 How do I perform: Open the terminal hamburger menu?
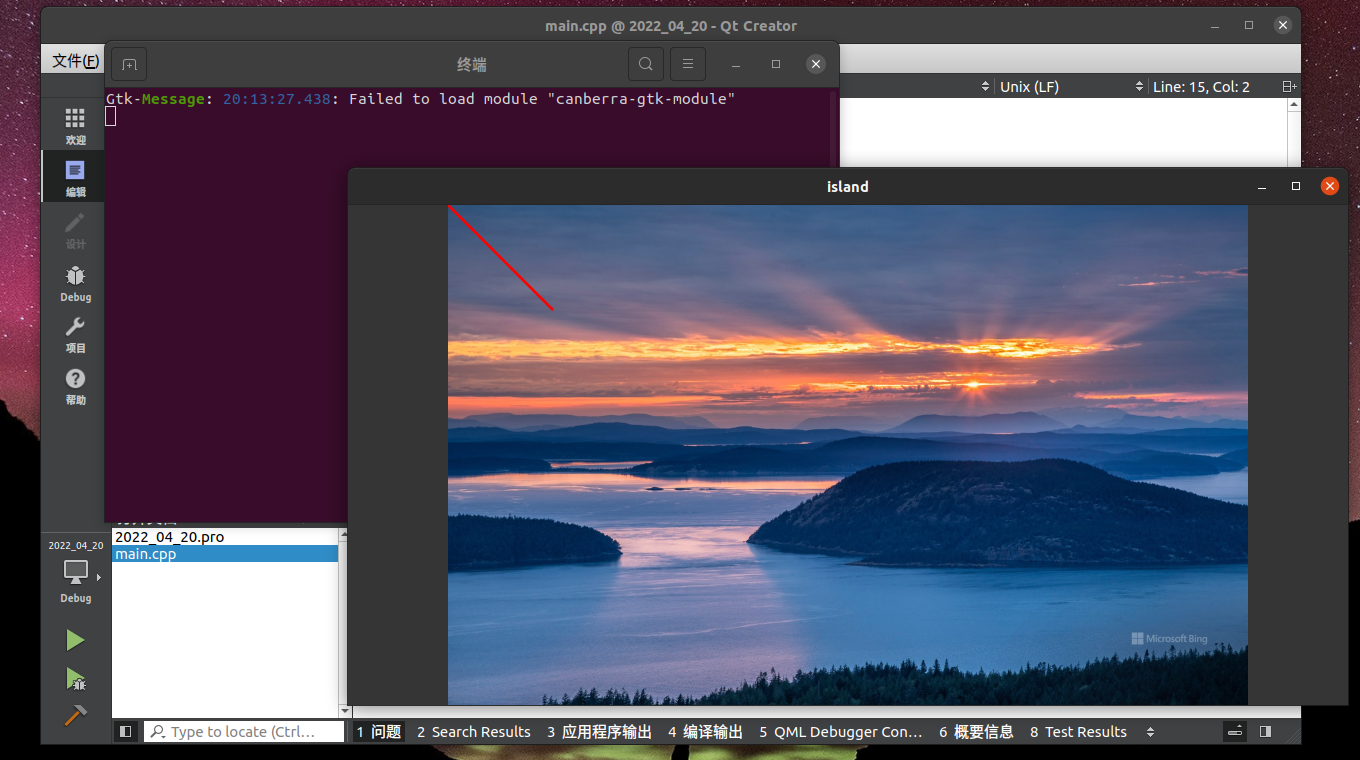click(x=688, y=64)
